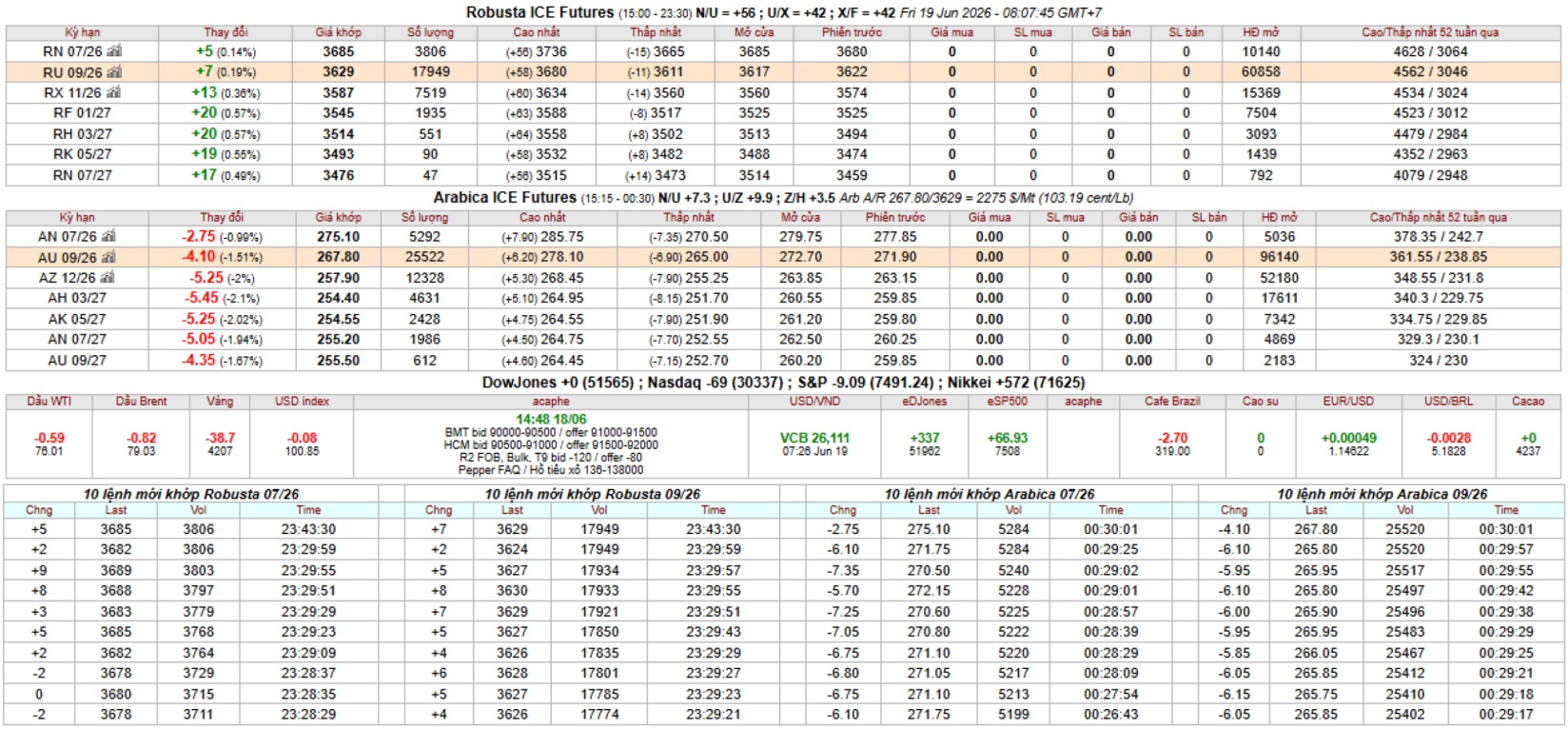Open the chart icon beside RX 11/26
This screenshot has height=729, width=1568.
click(x=114, y=92)
